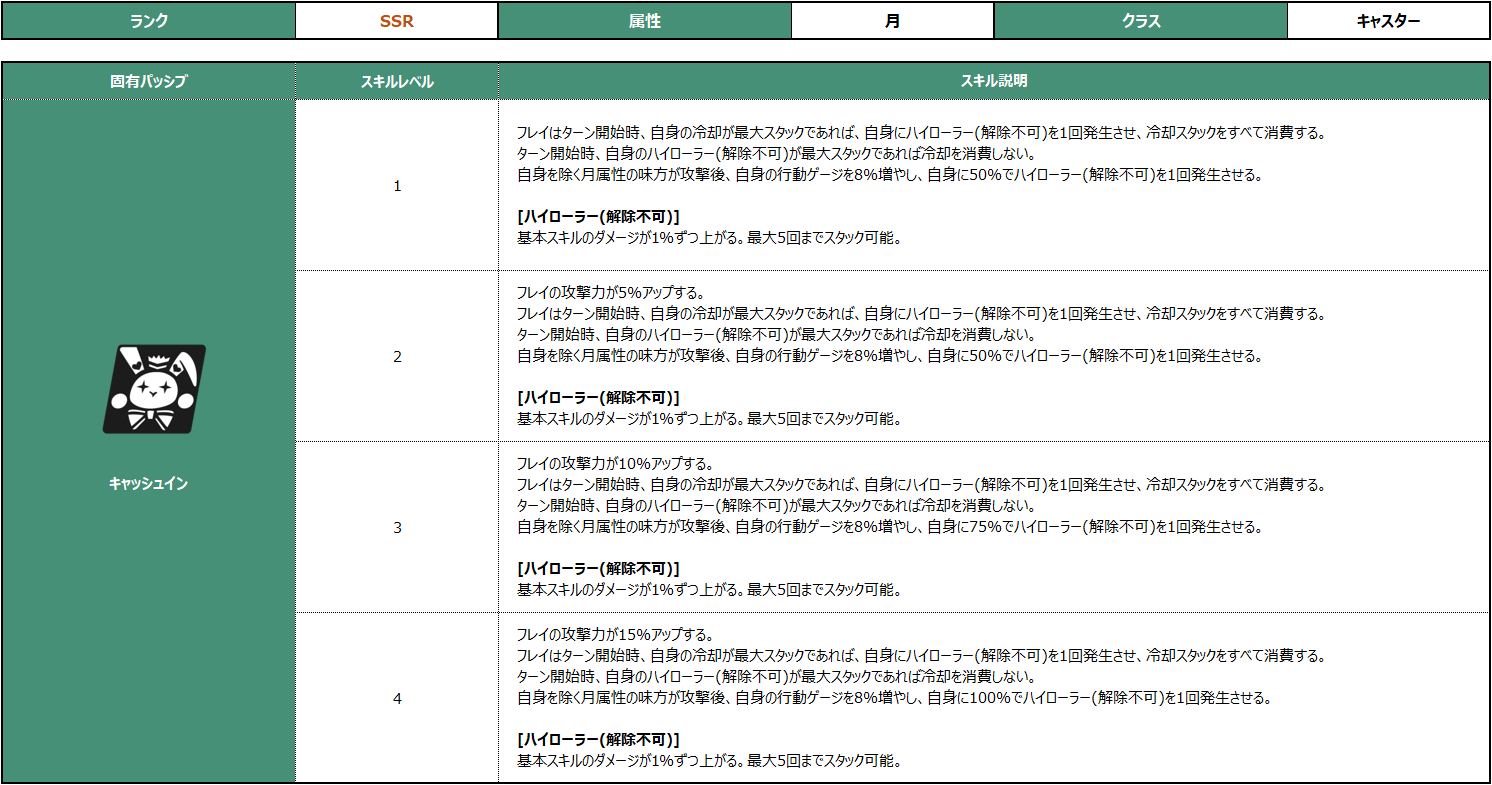
Task: Click the 固有パッシブ column header
Action: point(148,81)
